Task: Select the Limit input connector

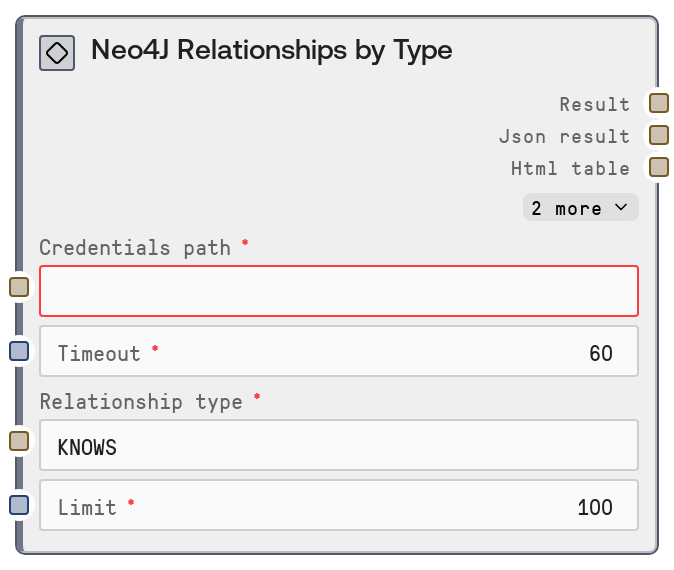Action: click(x=19, y=505)
